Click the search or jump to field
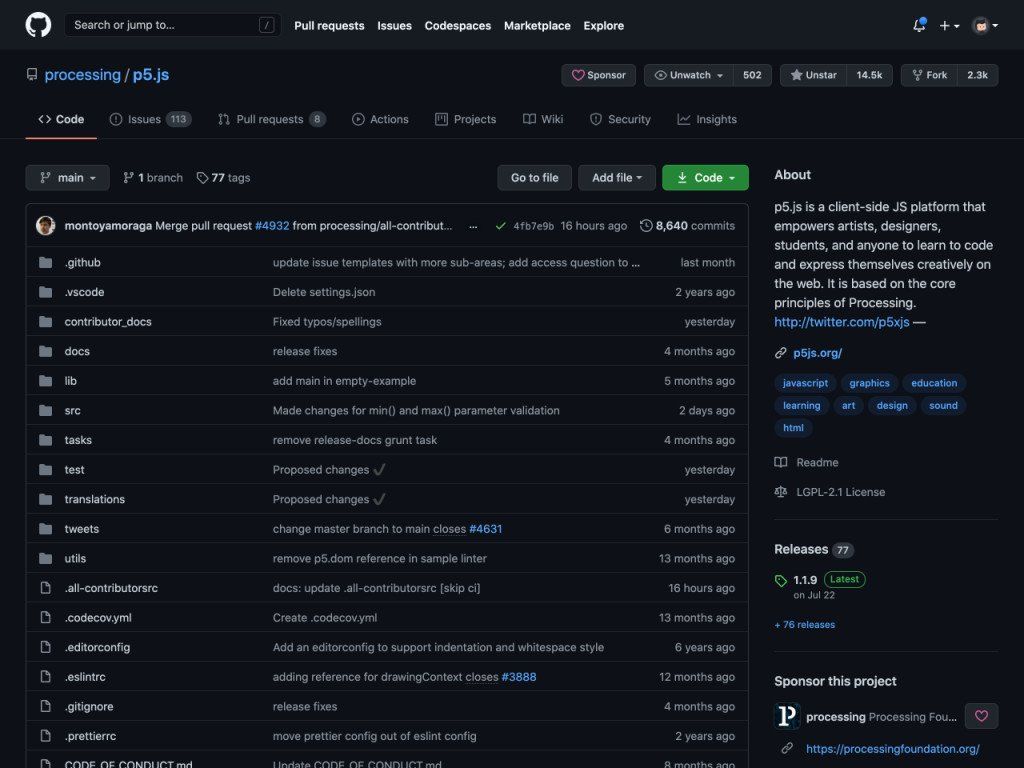This screenshot has width=1024, height=768. pyautogui.click(x=170, y=25)
